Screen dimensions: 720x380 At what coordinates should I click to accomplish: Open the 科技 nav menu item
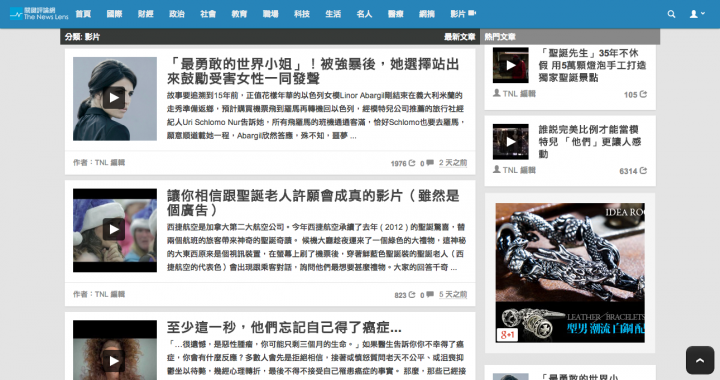[x=302, y=14]
